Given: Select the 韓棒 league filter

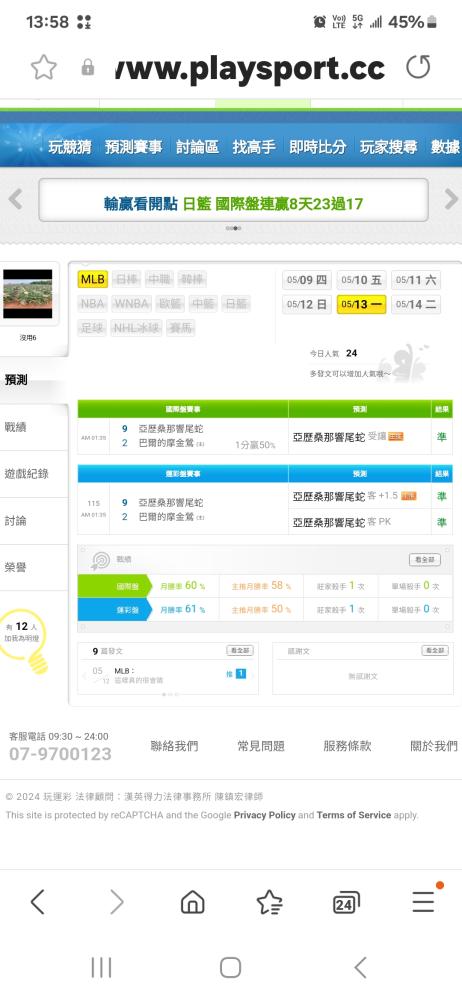Looking at the screenshot, I should click(x=192, y=279).
